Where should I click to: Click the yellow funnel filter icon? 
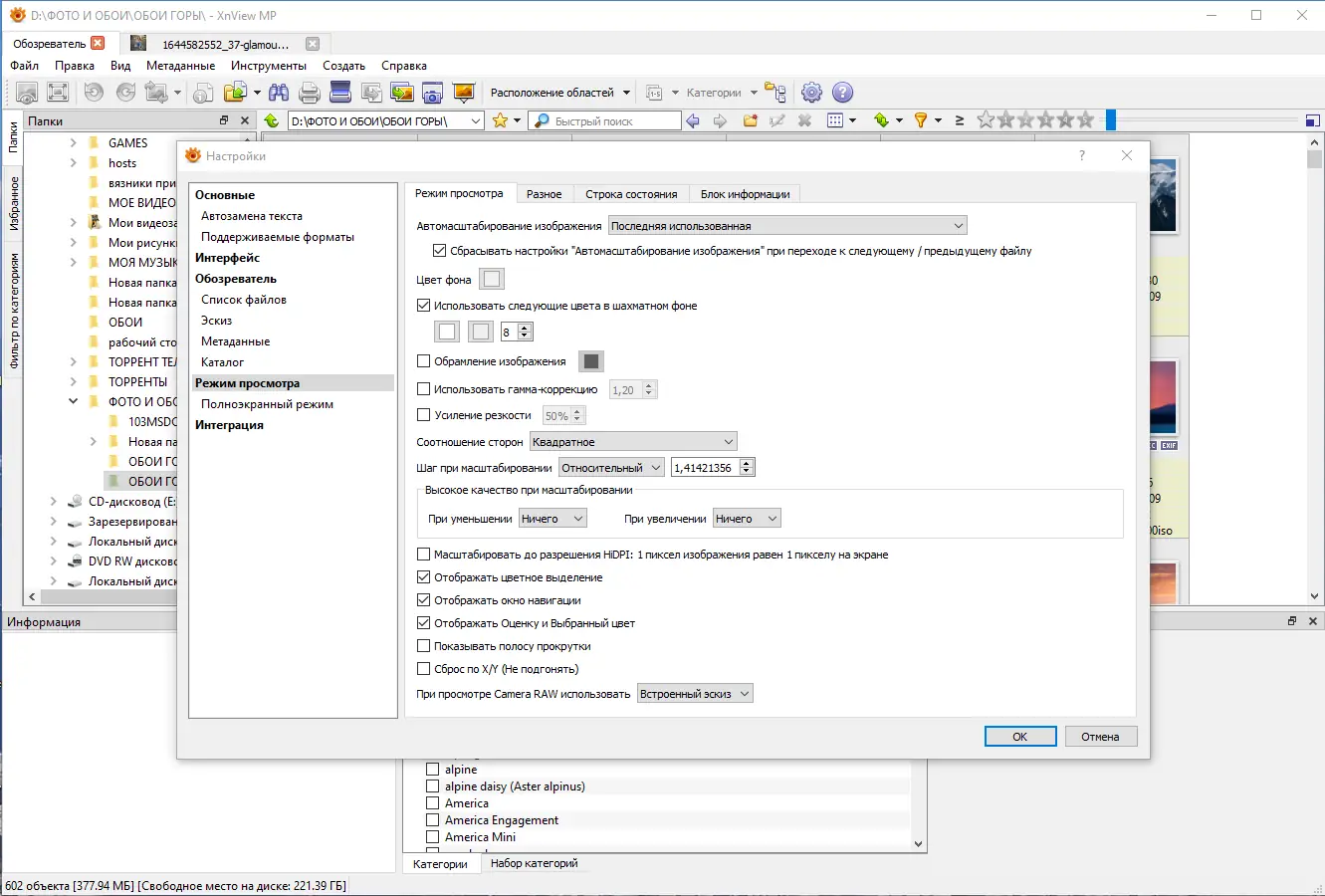921,120
